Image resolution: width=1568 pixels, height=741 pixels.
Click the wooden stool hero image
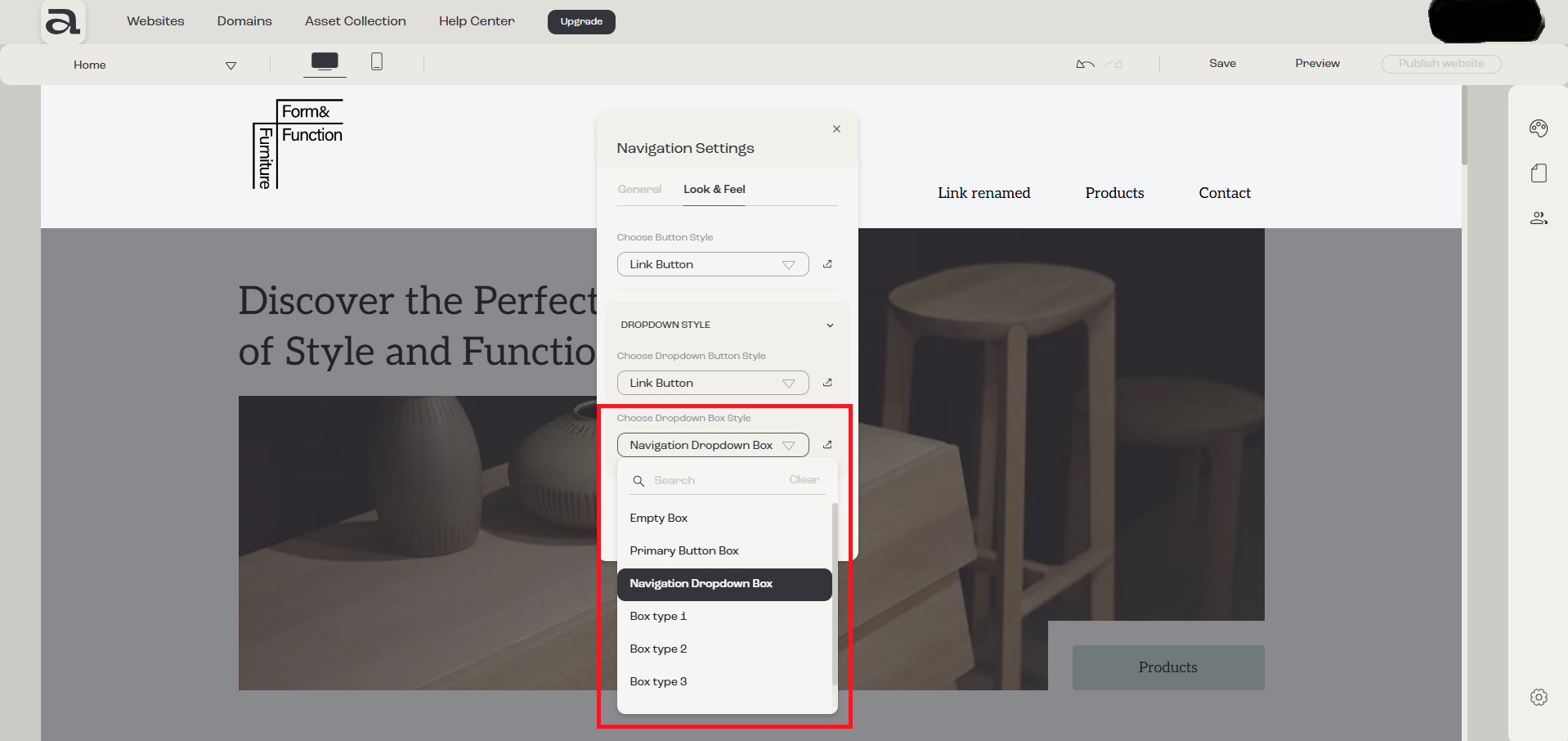pos(1061,424)
